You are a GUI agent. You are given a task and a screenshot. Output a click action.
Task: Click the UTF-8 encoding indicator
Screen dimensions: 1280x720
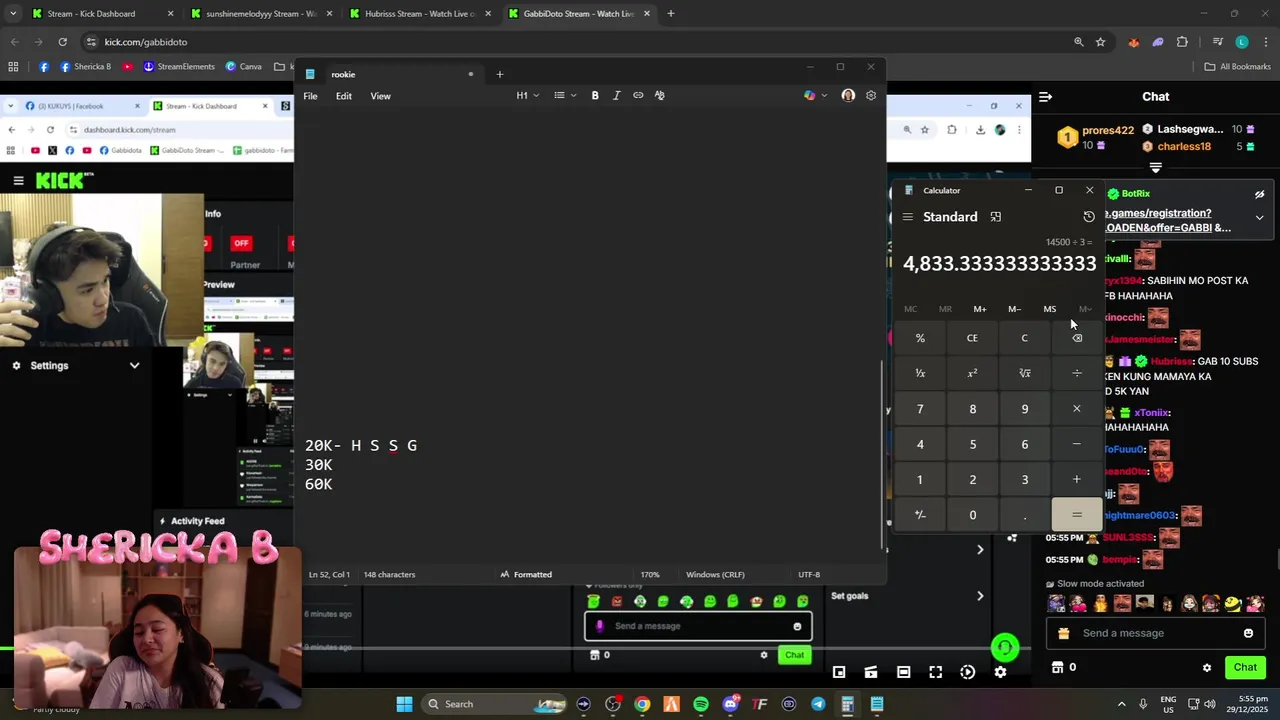809,575
